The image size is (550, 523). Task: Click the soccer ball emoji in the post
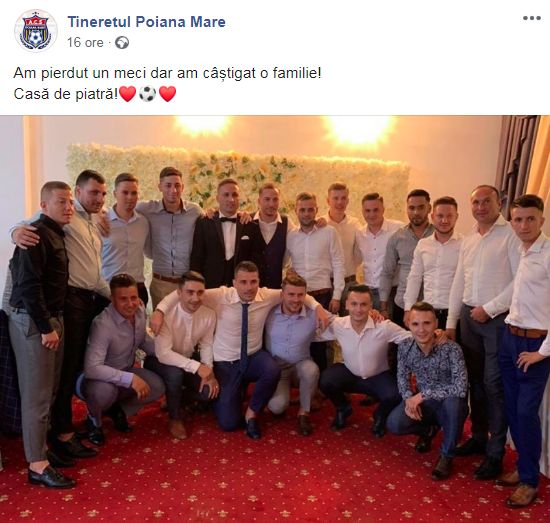pyautogui.click(x=147, y=94)
